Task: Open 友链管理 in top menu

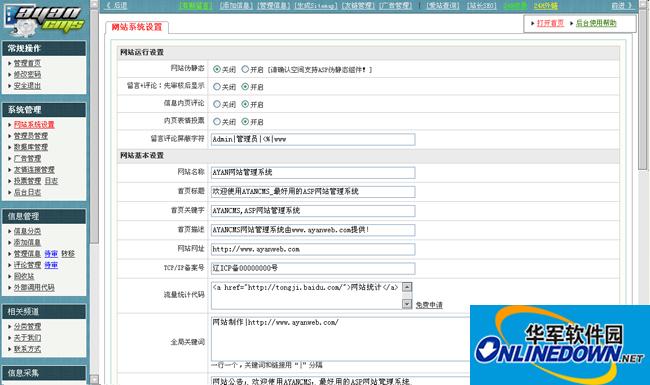Action: pyautogui.click(x=358, y=5)
